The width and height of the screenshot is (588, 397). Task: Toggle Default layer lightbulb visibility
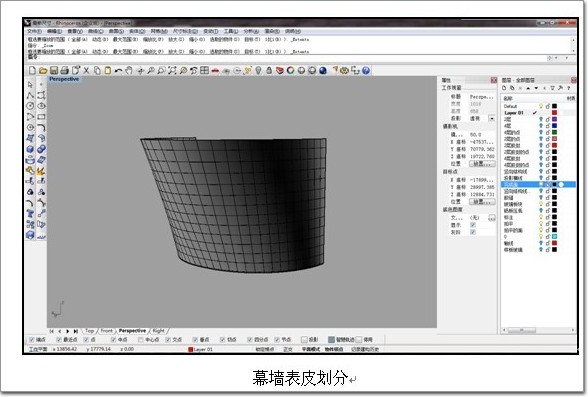tap(541, 106)
